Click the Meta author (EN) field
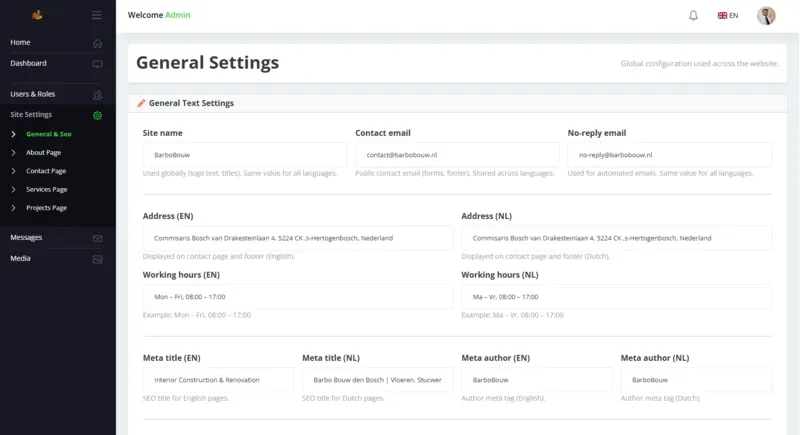This screenshot has width=800, height=435. click(x=537, y=379)
